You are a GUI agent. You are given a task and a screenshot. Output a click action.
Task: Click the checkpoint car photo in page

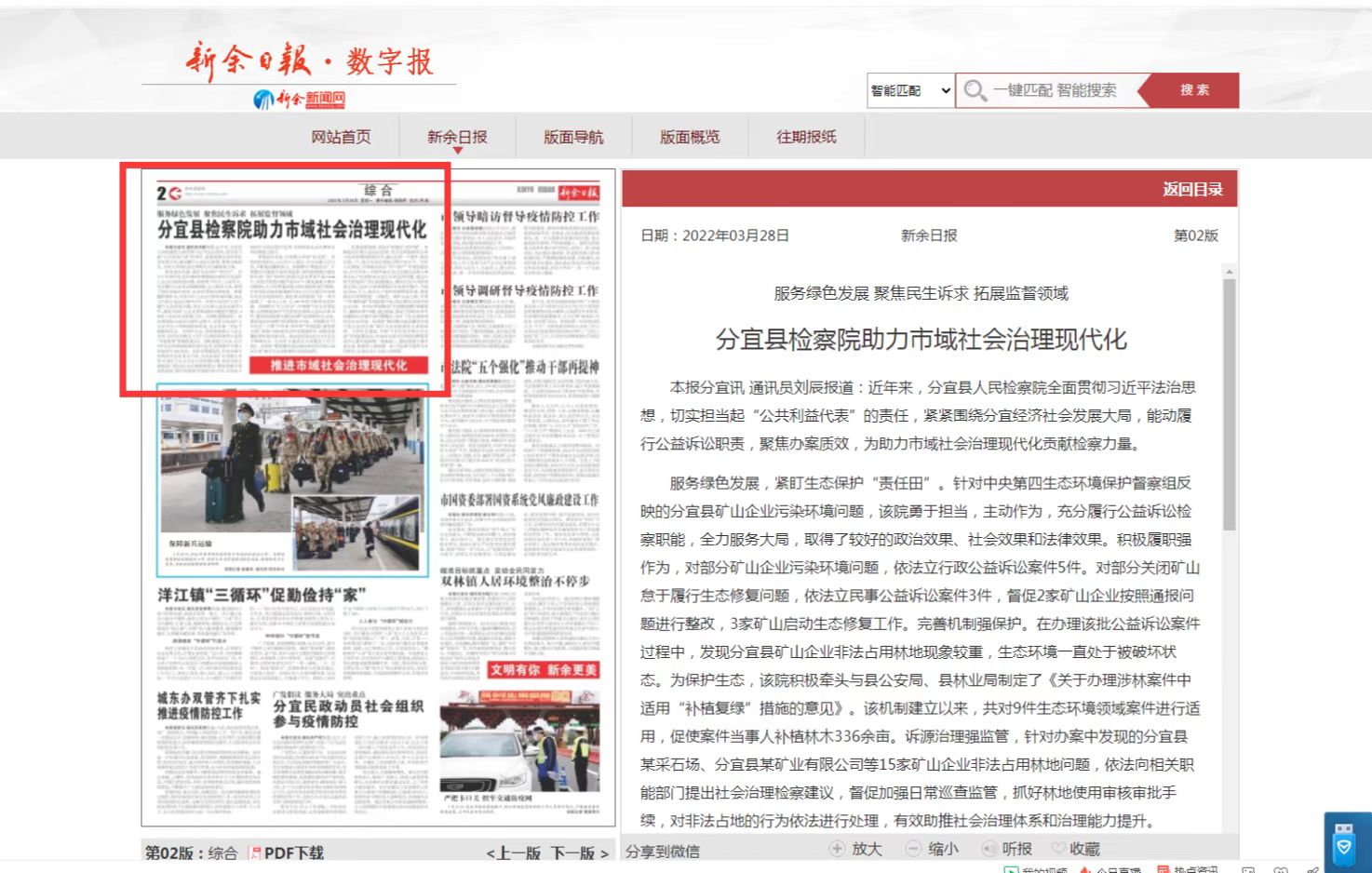pyautogui.click(x=519, y=742)
